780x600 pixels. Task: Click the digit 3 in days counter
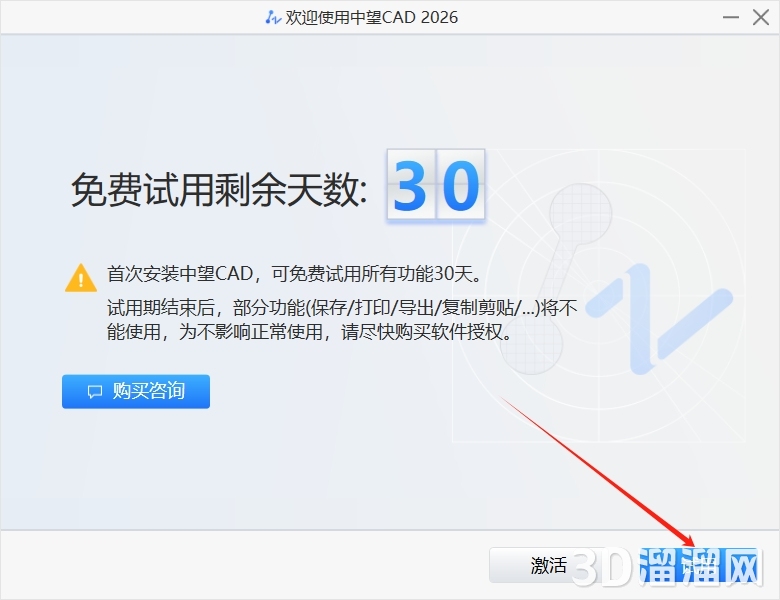pos(411,185)
